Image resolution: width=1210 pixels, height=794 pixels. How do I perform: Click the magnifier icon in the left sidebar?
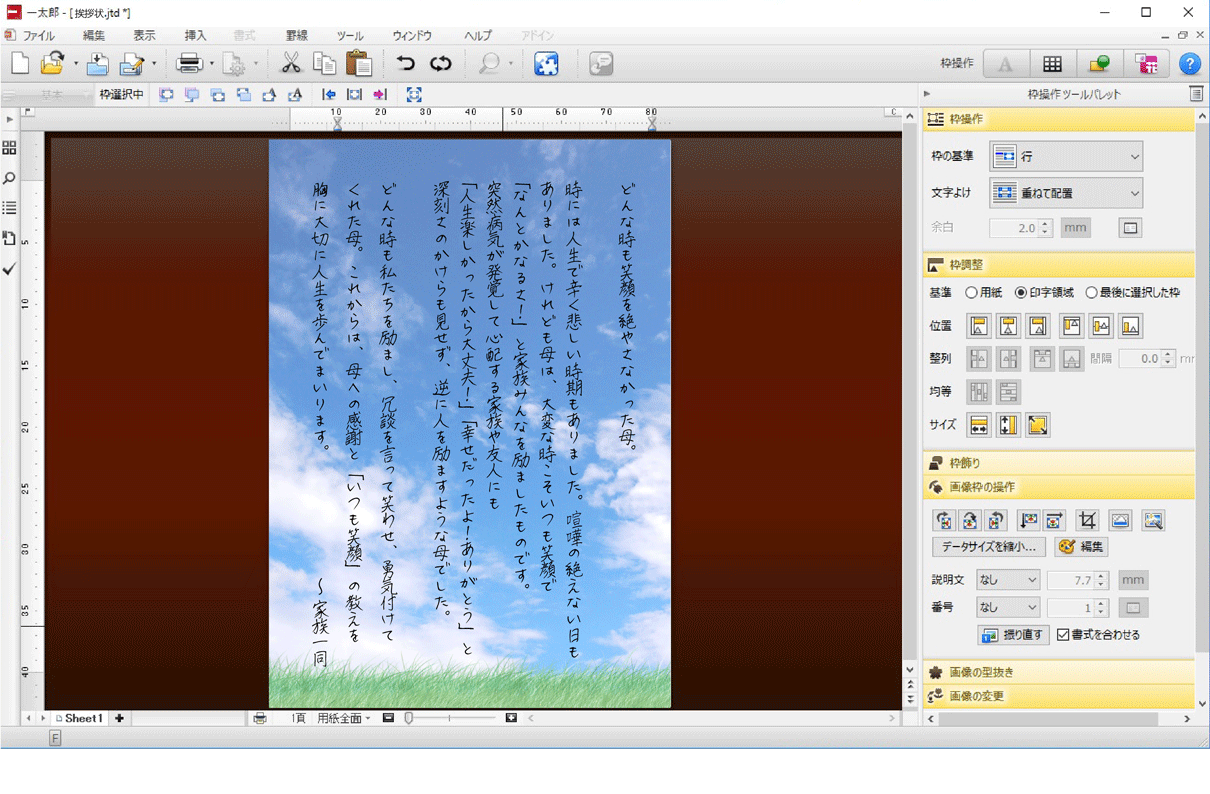pyautogui.click(x=10, y=178)
